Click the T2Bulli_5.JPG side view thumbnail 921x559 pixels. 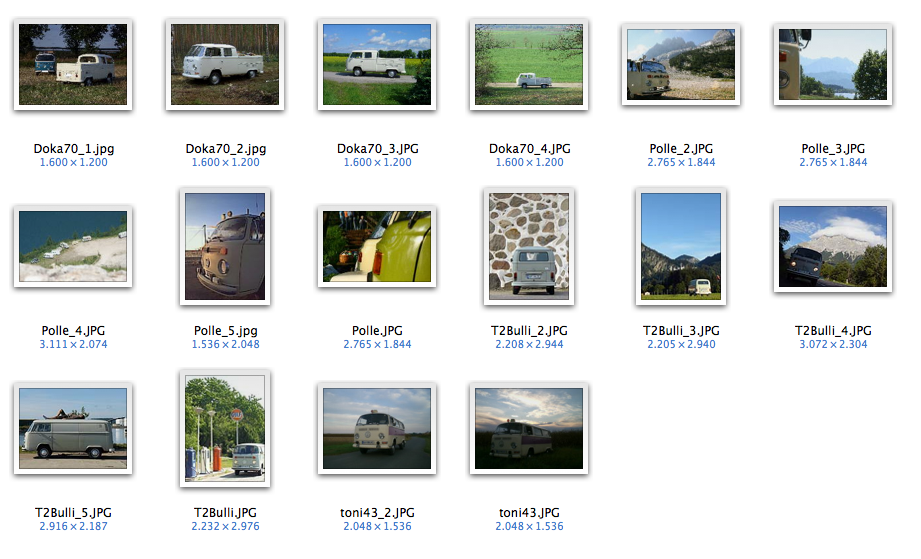73,429
